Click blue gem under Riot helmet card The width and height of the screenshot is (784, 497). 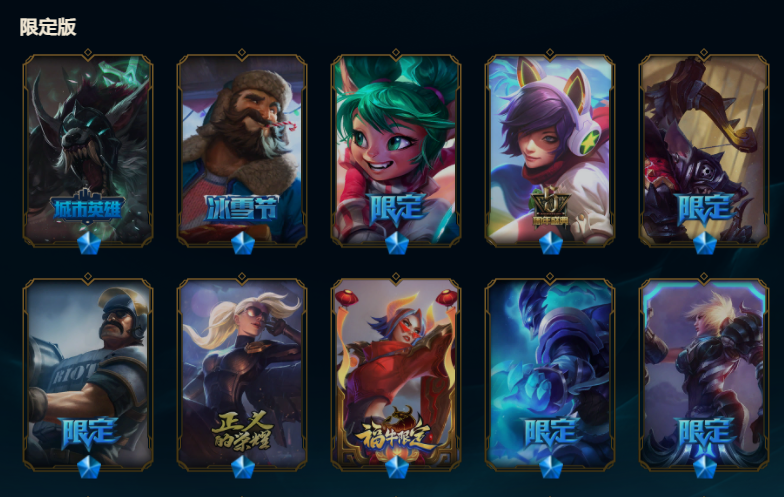[x=89, y=467]
